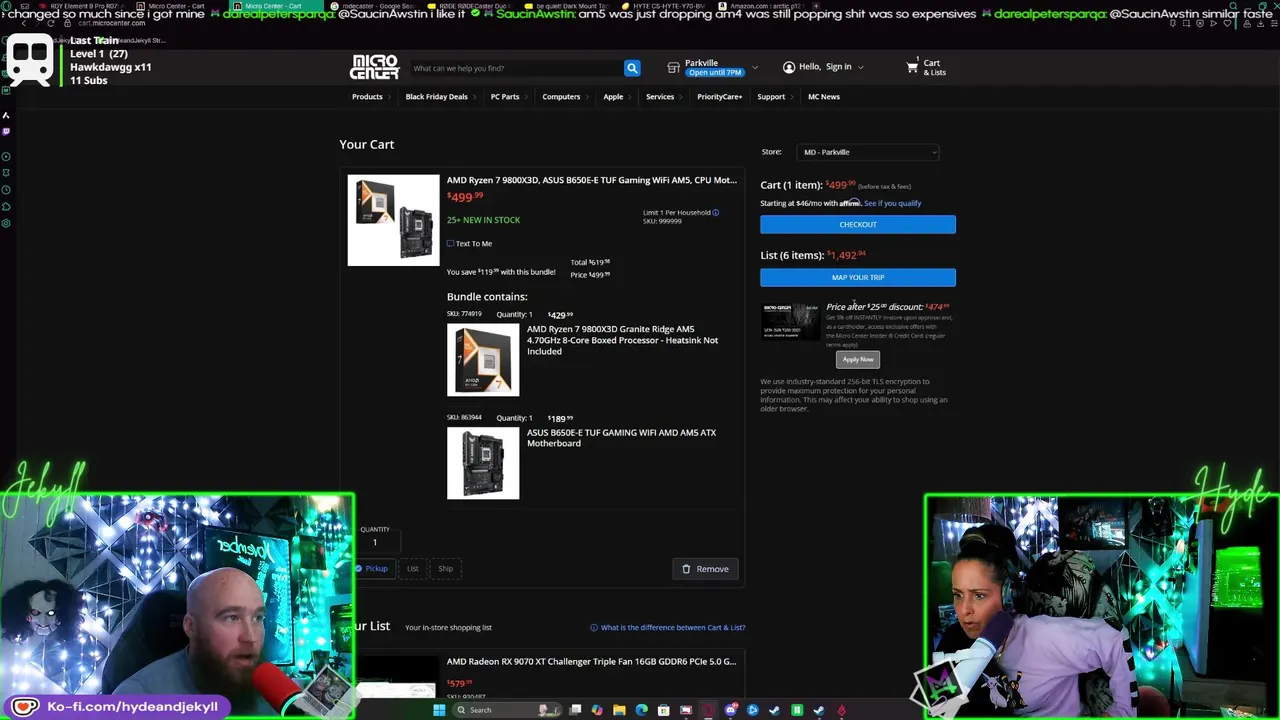The height and width of the screenshot is (720, 1280).
Task: Open Task View on the taskbar
Action: pos(575,710)
